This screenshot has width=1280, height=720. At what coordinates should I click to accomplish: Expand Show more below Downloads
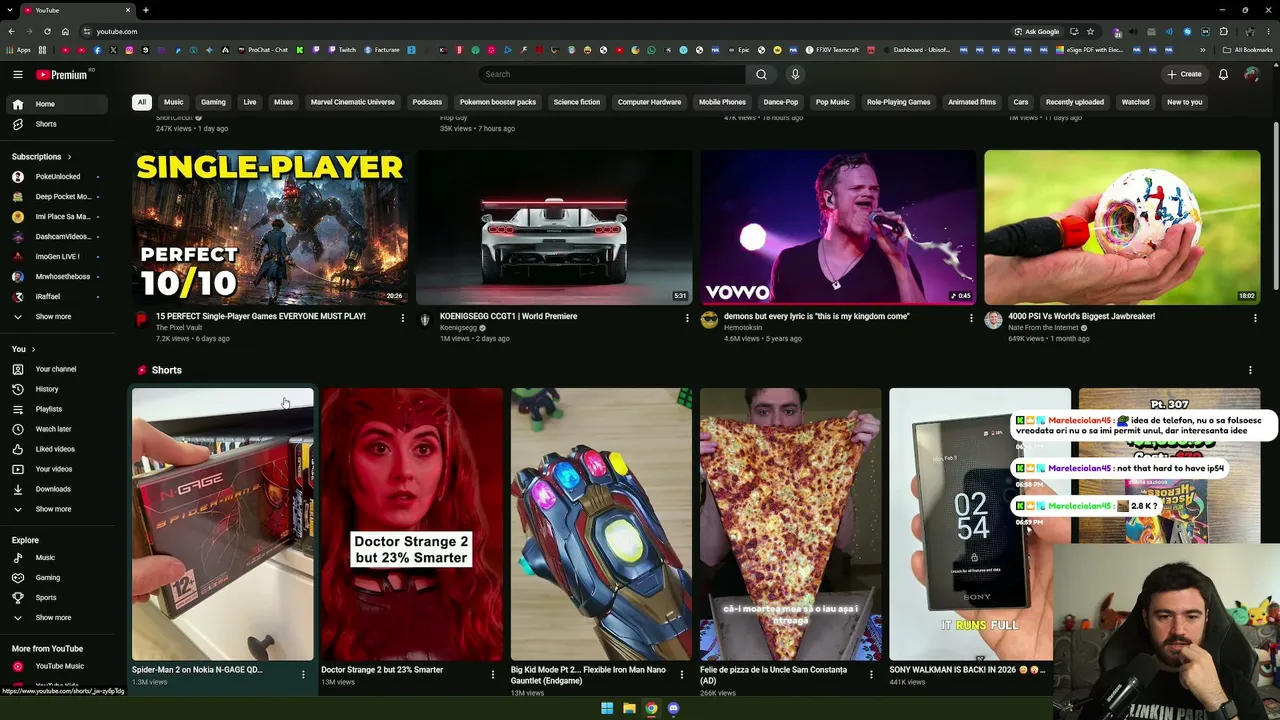tap(58, 509)
